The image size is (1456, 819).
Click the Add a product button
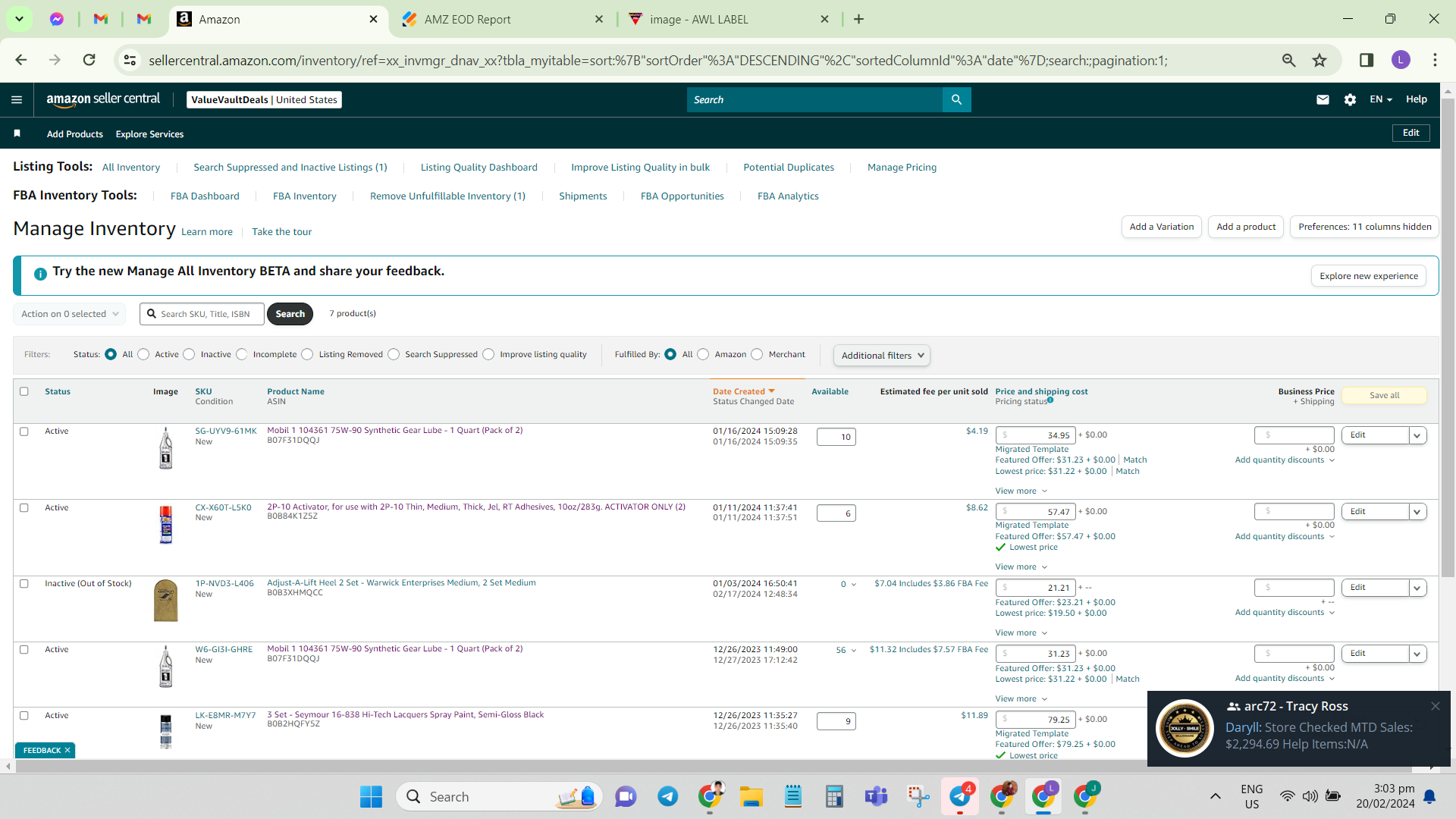1246,227
